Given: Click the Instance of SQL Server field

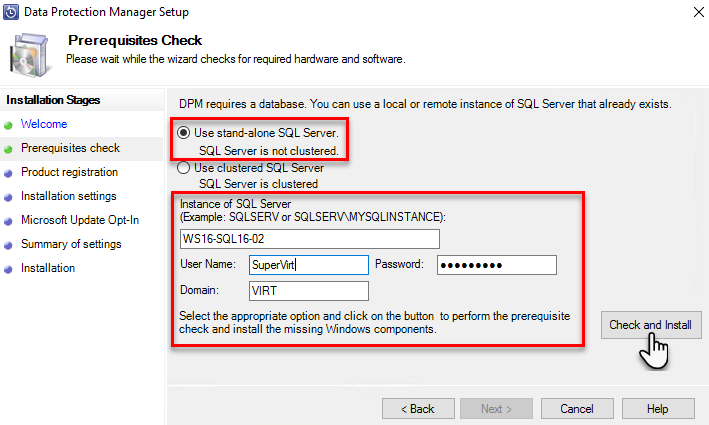Looking at the screenshot, I should (x=310, y=239).
